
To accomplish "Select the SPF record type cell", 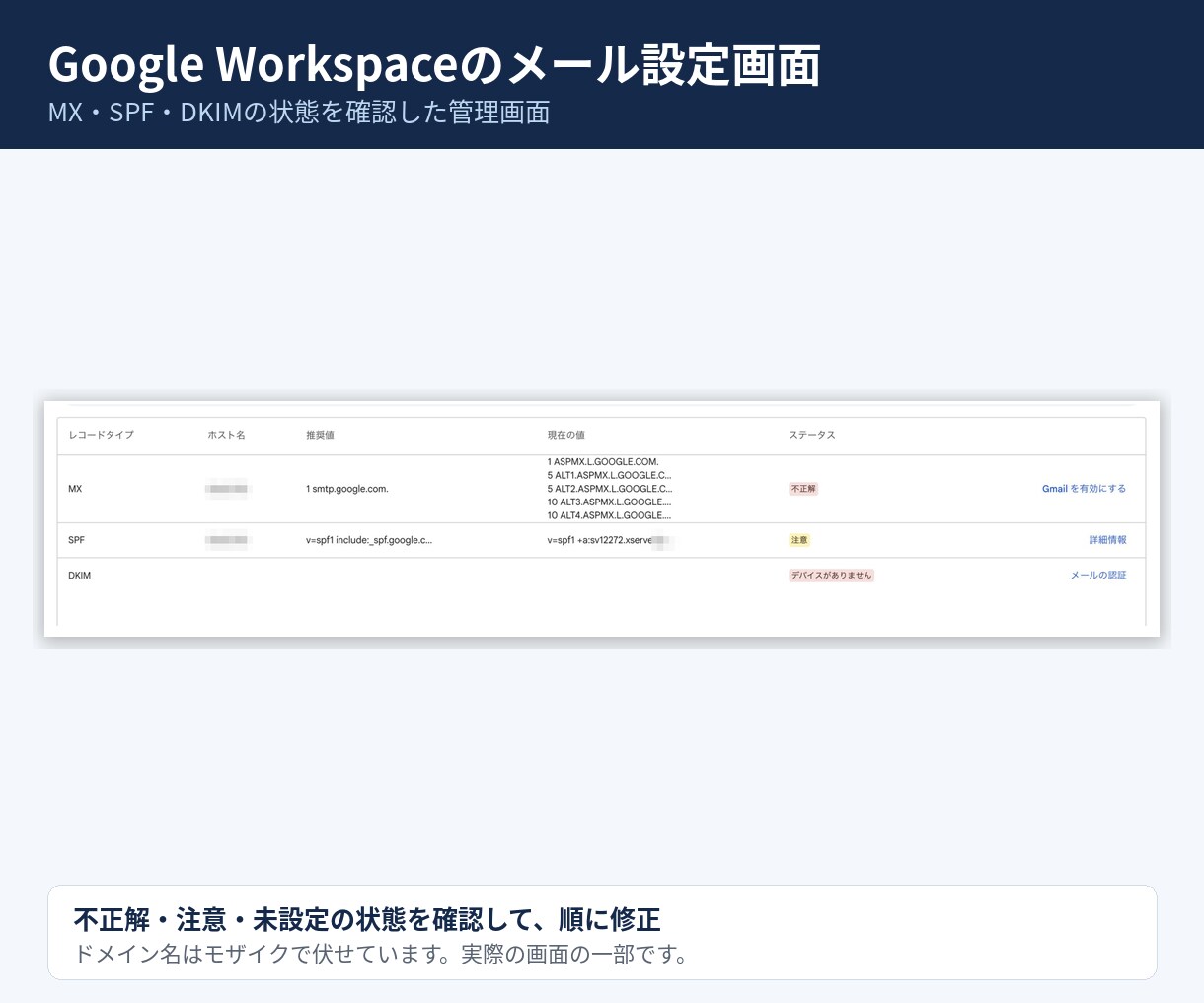I will (77, 540).
